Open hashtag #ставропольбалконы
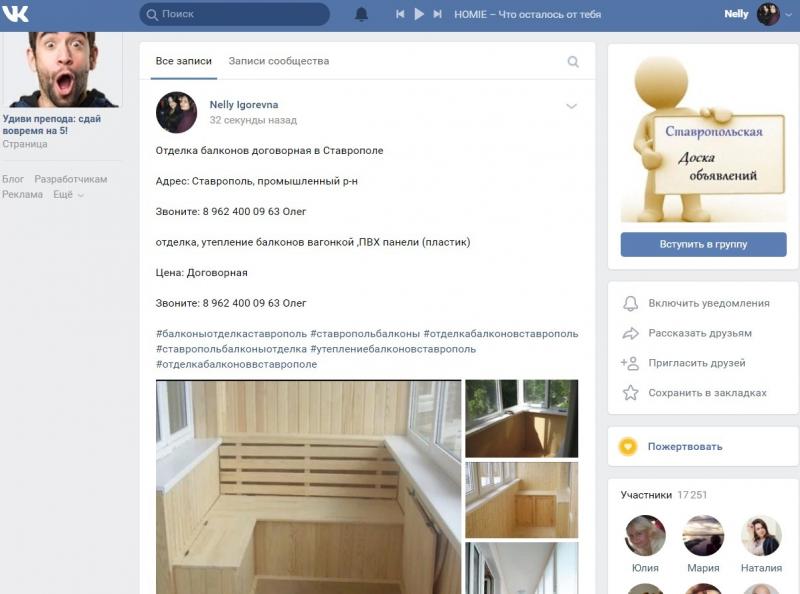Viewport: 800px width, 594px height. click(365, 334)
